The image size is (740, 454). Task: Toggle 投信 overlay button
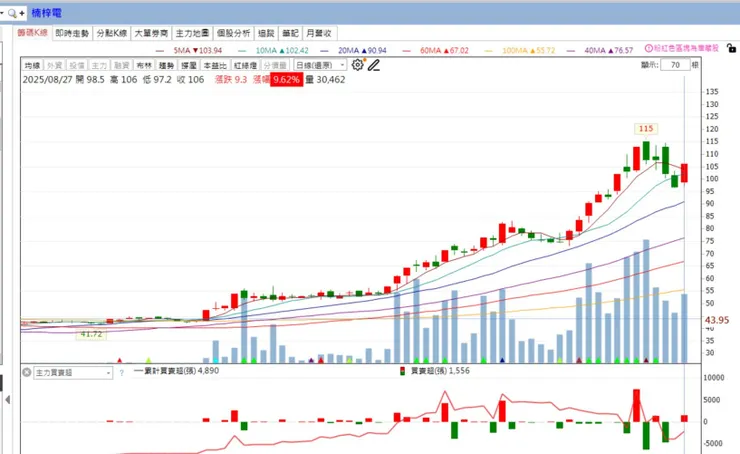click(77, 65)
